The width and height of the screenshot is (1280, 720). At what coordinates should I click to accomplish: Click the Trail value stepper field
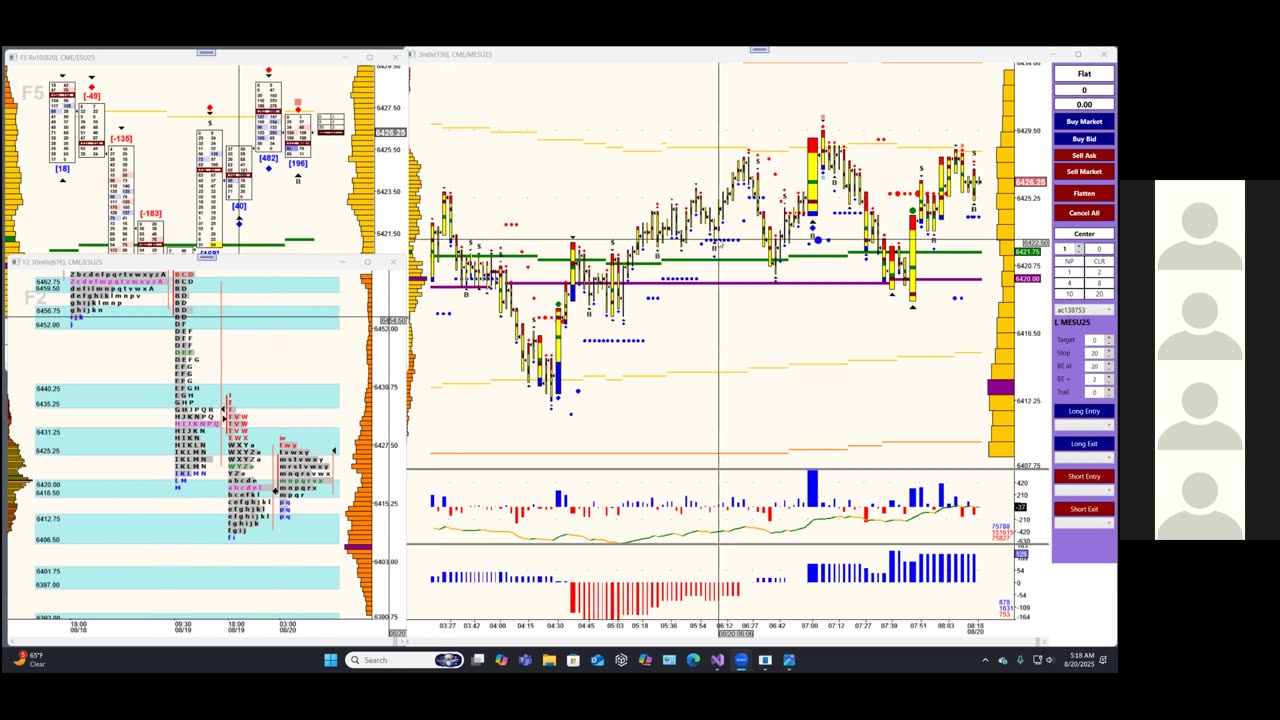1097,392
